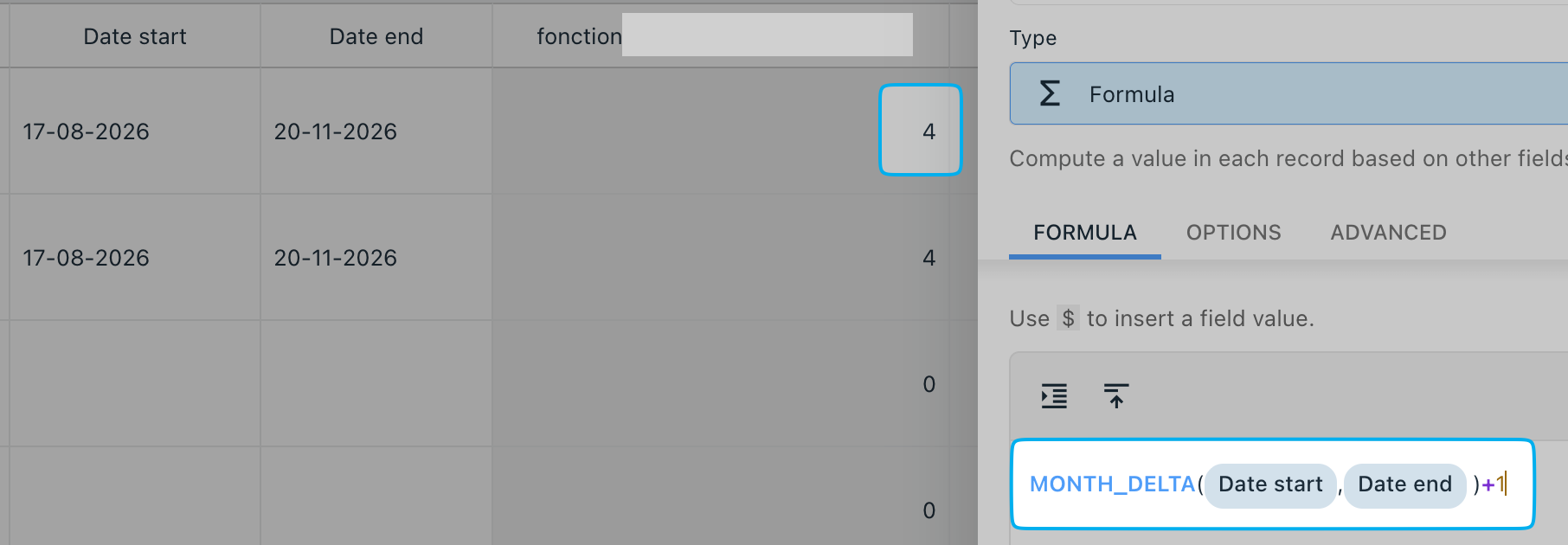Select the FORMULA tab
Screen dimensions: 1568x545
[x=1085, y=233]
